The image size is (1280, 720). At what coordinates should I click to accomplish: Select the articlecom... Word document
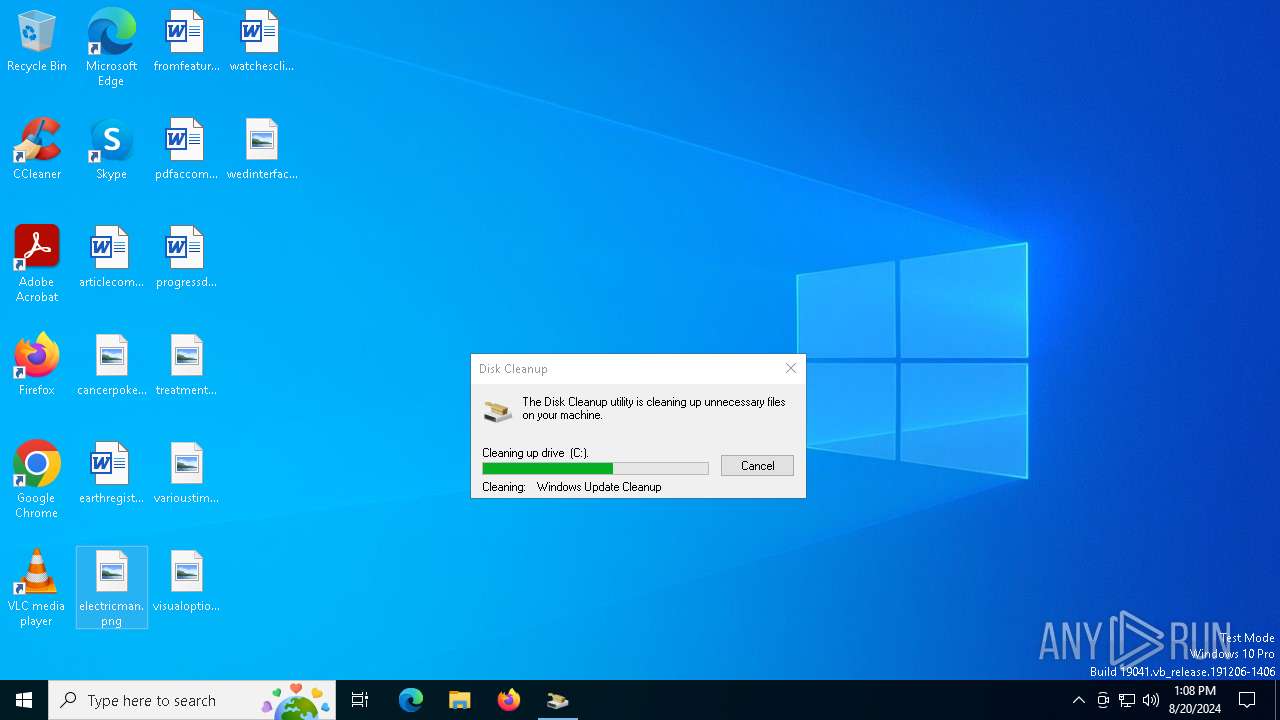pyautogui.click(x=111, y=258)
